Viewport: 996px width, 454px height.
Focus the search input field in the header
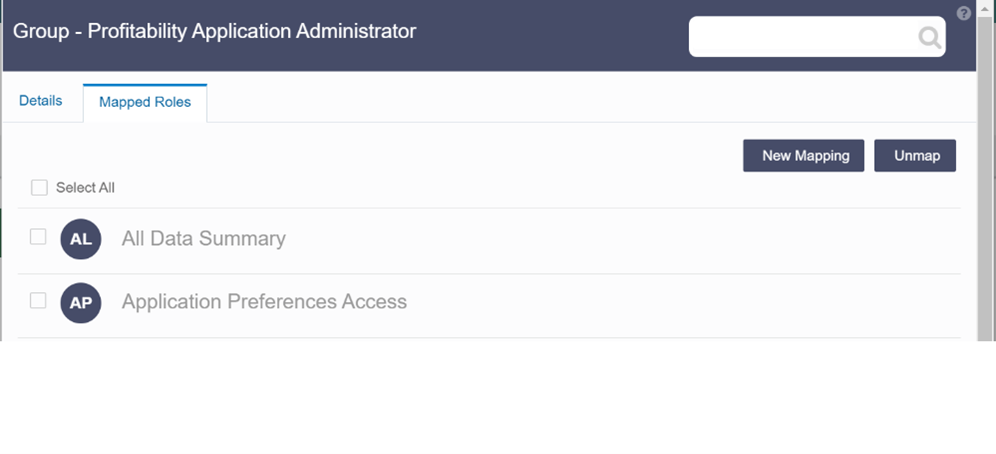click(x=803, y=37)
